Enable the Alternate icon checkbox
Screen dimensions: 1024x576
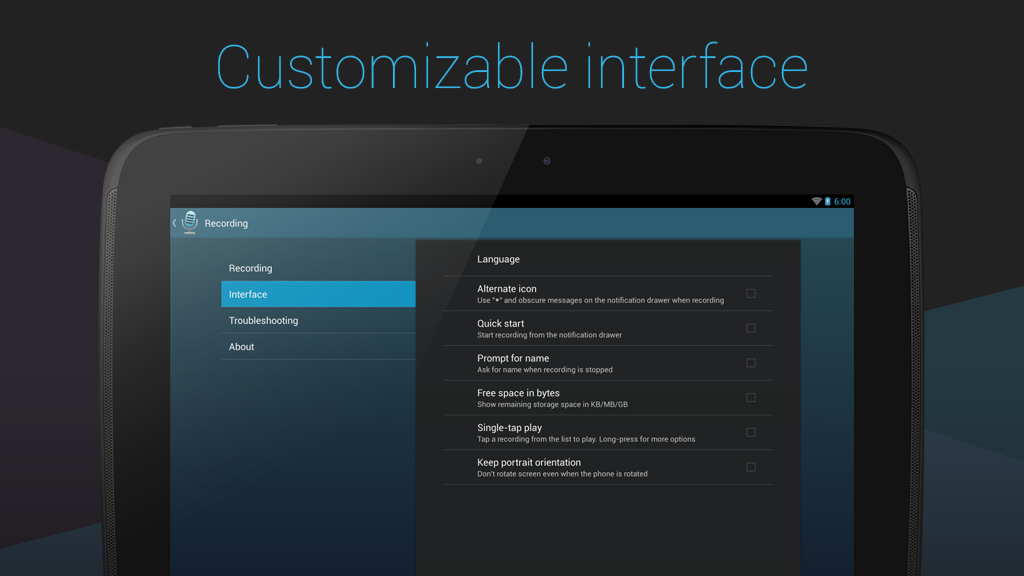click(750, 294)
